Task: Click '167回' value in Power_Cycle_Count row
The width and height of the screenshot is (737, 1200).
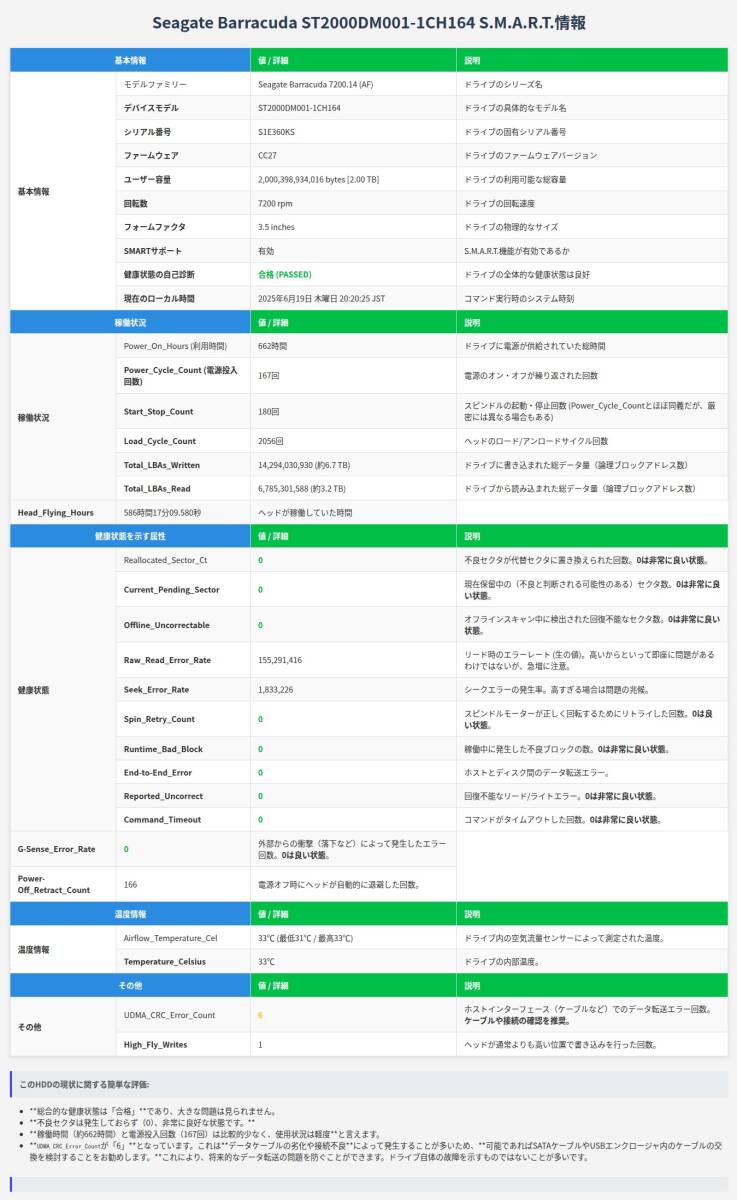Action: click(270, 376)
